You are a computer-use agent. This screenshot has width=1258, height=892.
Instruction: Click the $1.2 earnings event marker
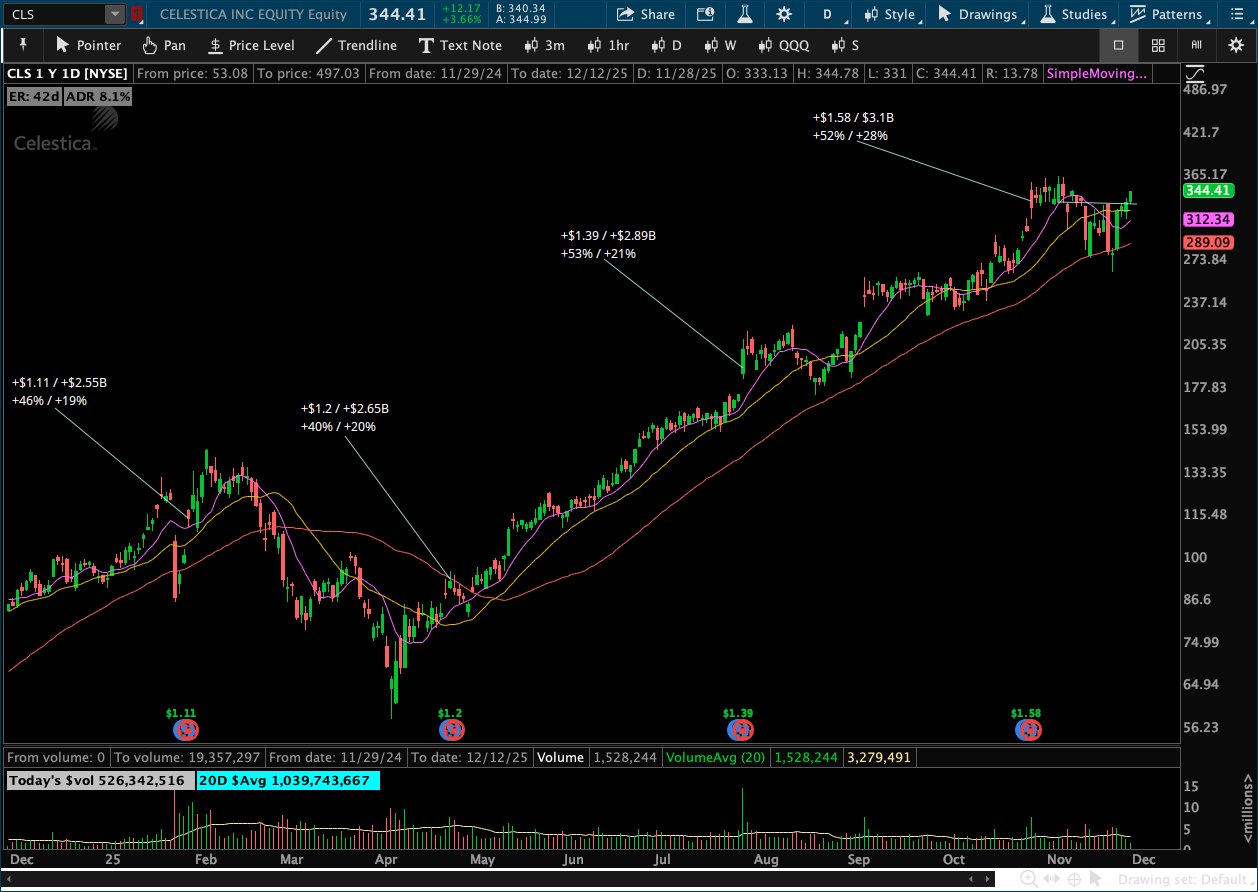[451, 730]
